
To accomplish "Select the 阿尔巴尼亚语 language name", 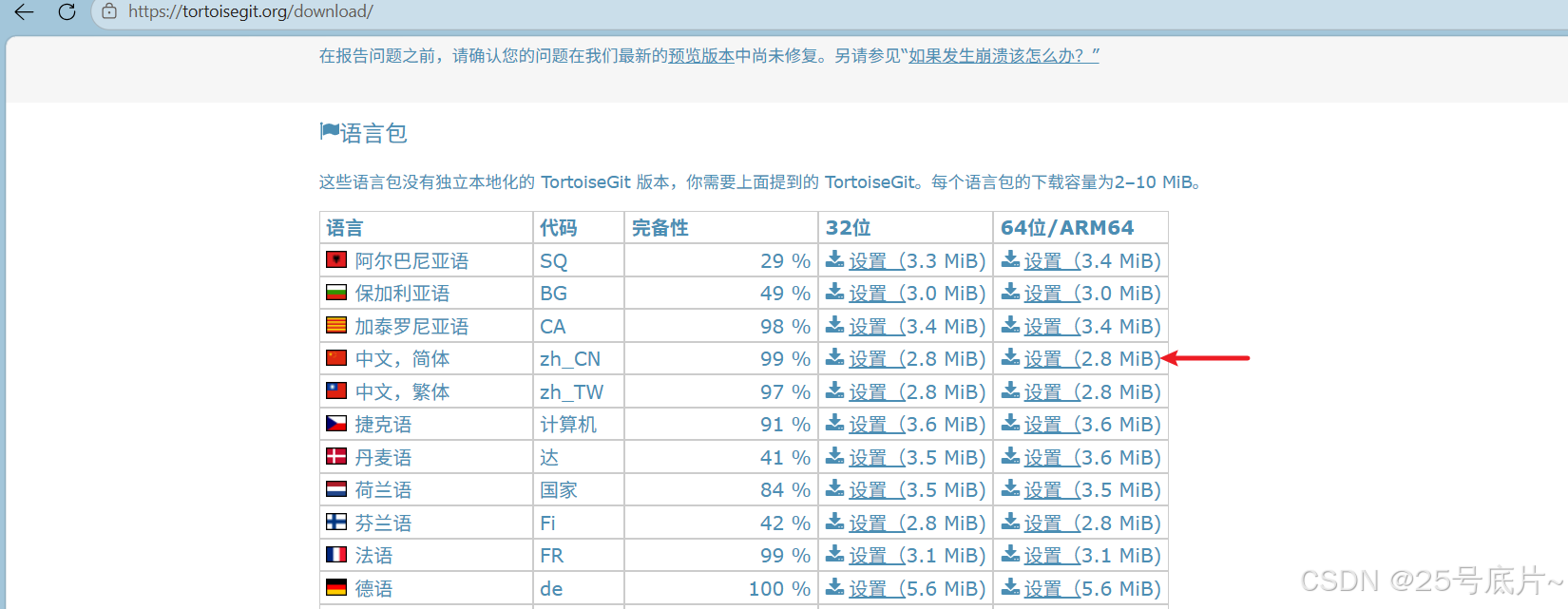I will pos(411,261).
